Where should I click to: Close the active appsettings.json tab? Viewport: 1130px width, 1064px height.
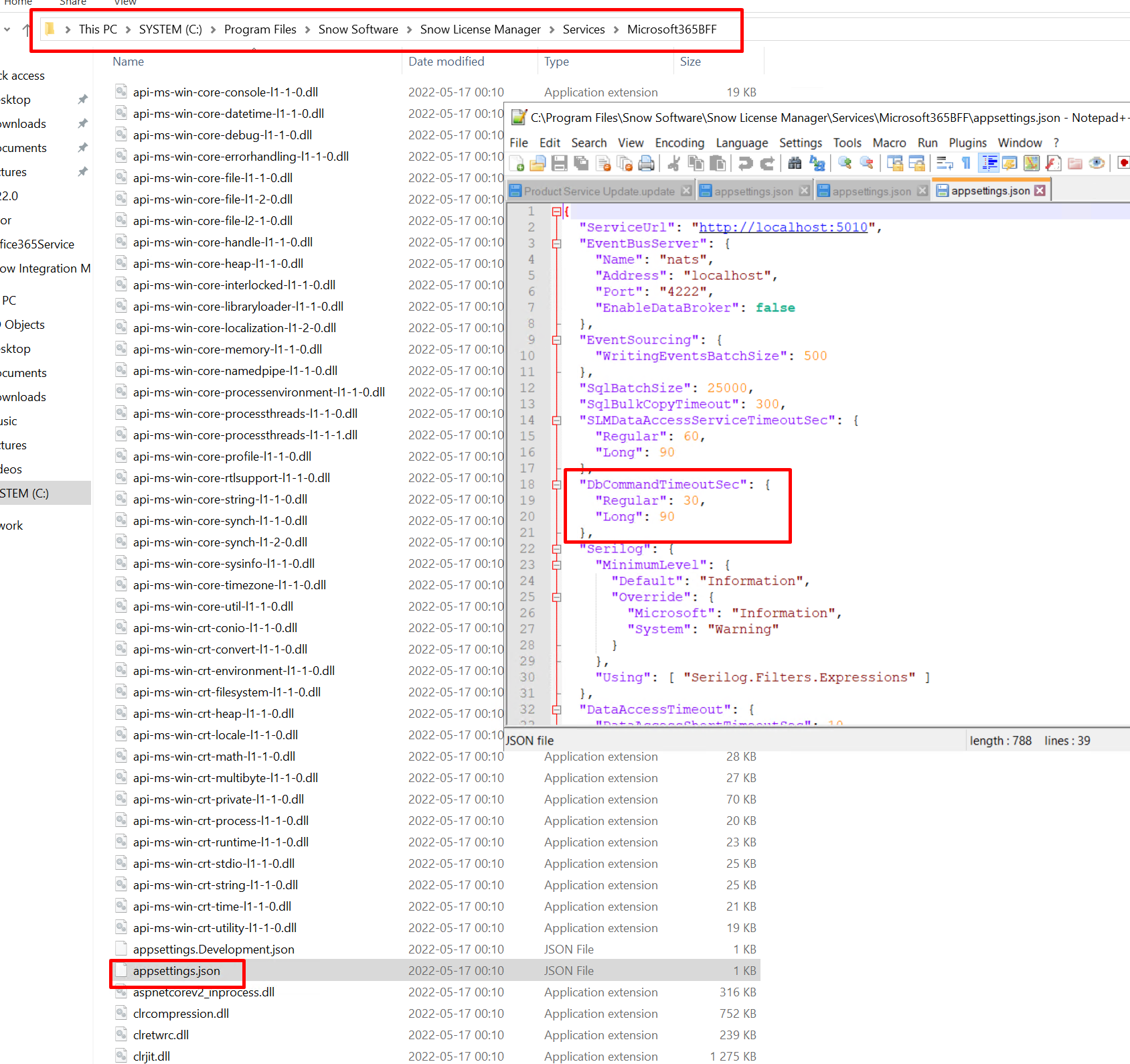[x=1040, y=191]
